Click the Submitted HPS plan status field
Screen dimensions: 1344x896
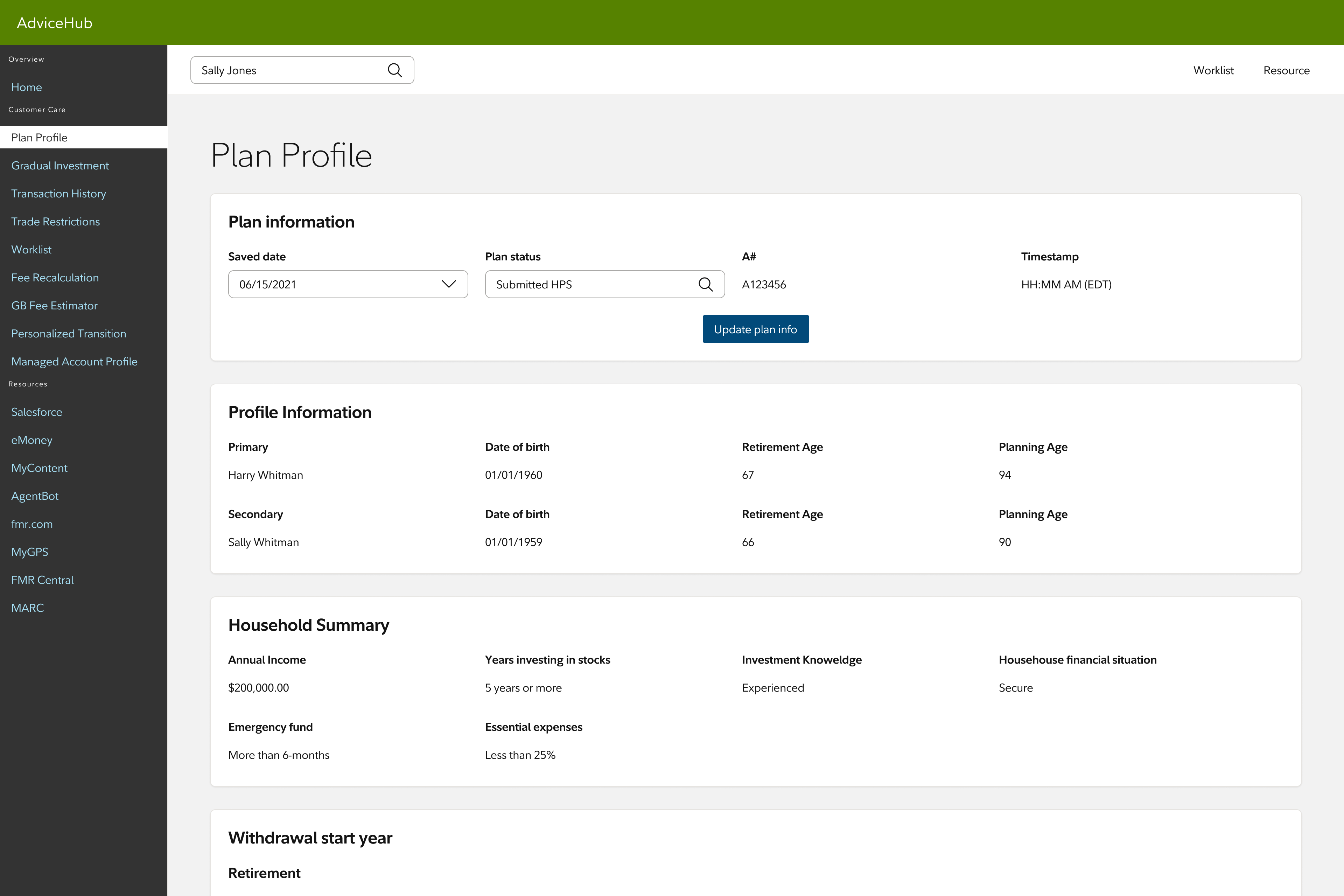pyautogui.click(x=589, y=285)
